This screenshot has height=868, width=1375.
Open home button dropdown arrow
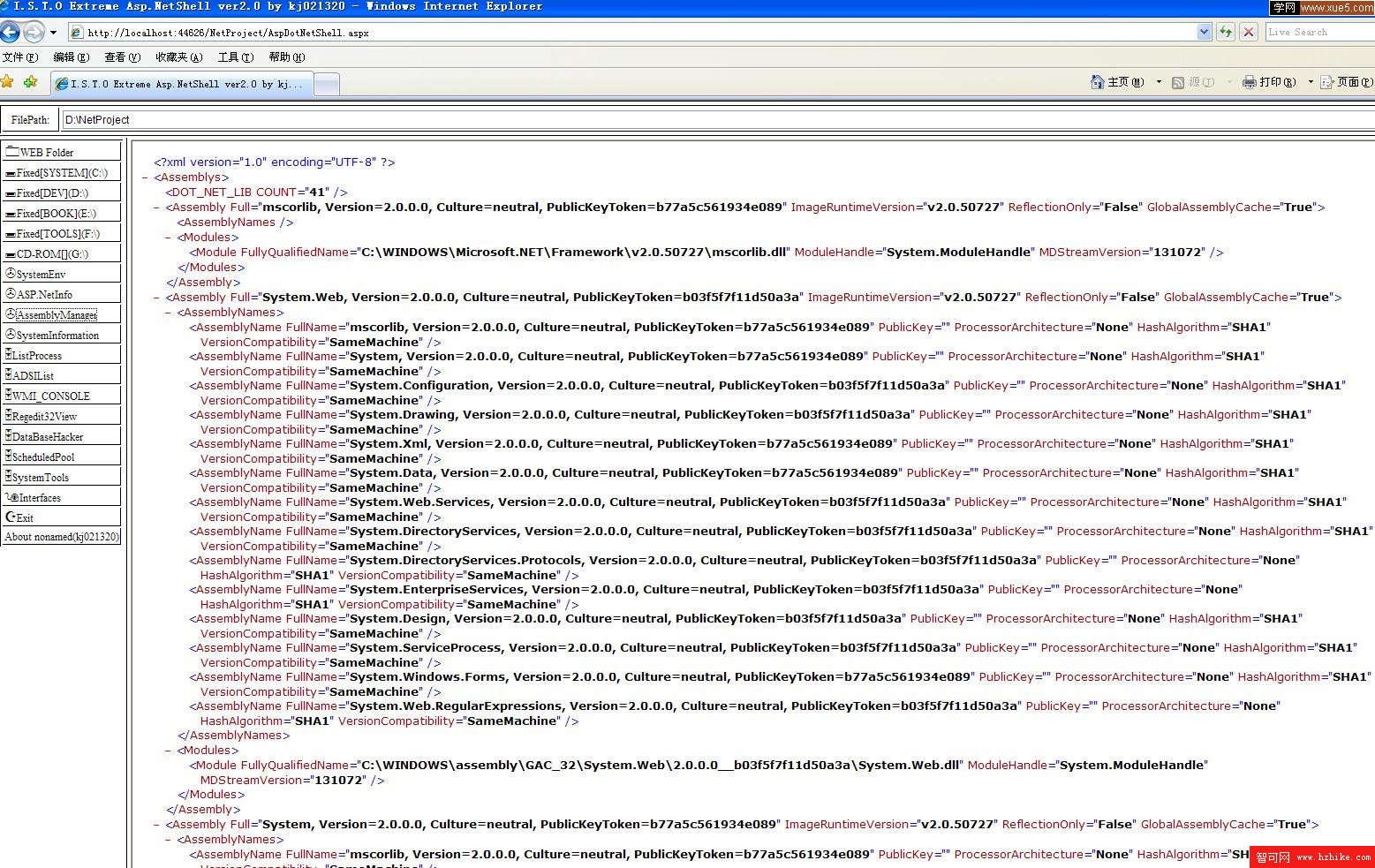[1159, 82]
